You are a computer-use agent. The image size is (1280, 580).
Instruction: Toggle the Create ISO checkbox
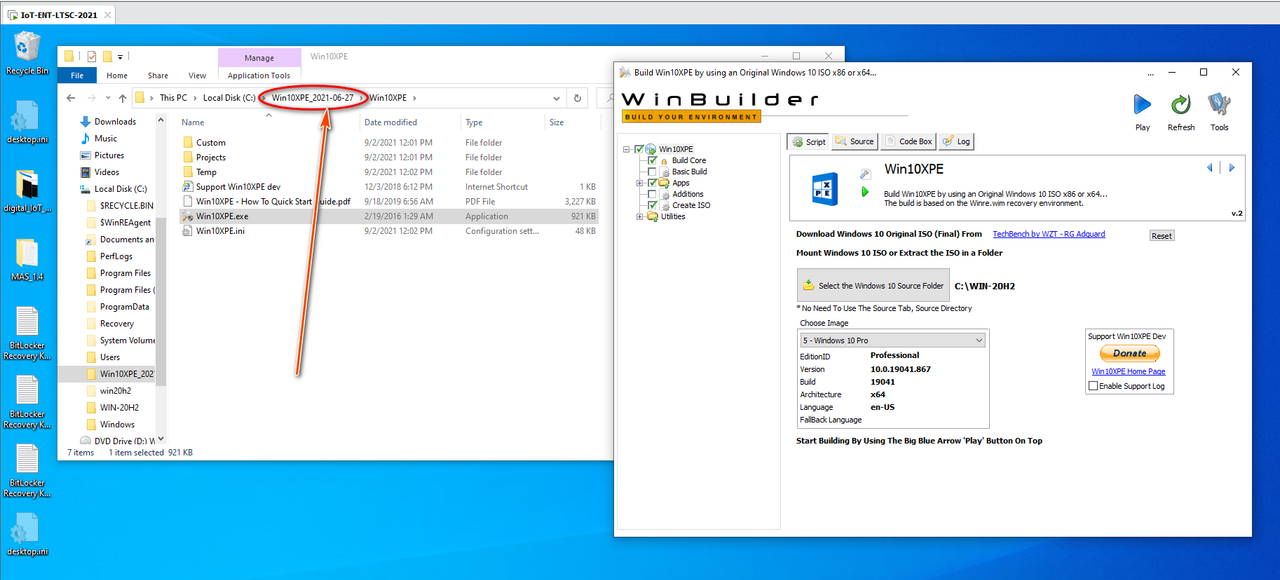point(653,205)
